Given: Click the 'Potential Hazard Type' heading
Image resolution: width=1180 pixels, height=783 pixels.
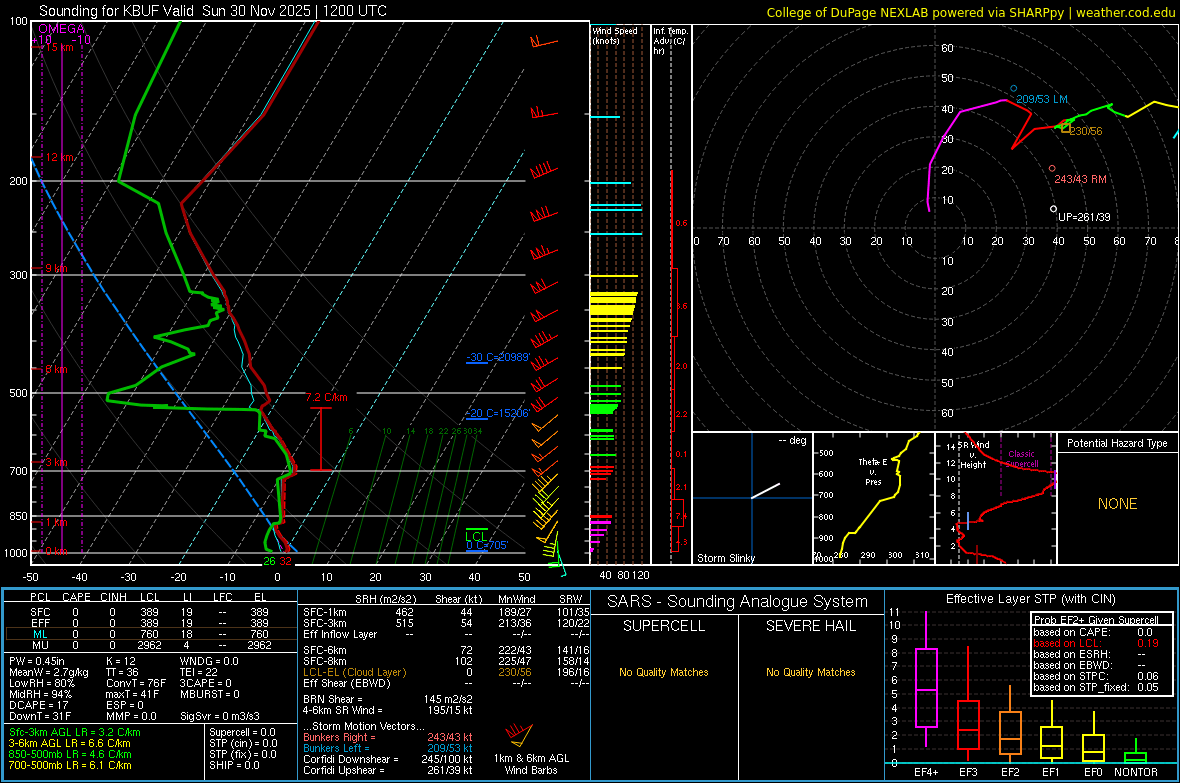Looking at the screenshot, I should (x=1117, y=443).
